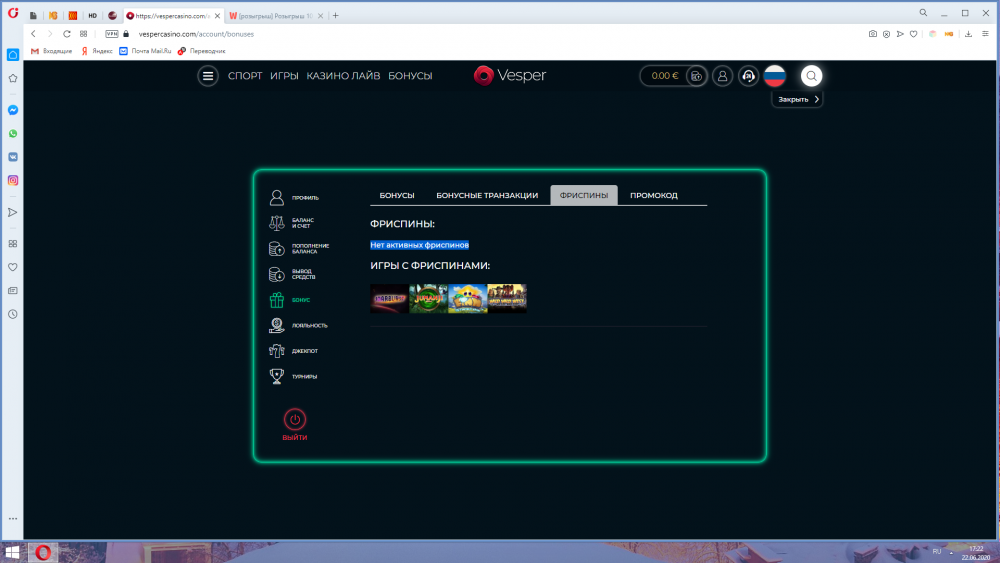This screenshot has height=563, width=1000.
Task: Go to Пополнение баланса section
Action: [x=277, y=248]
